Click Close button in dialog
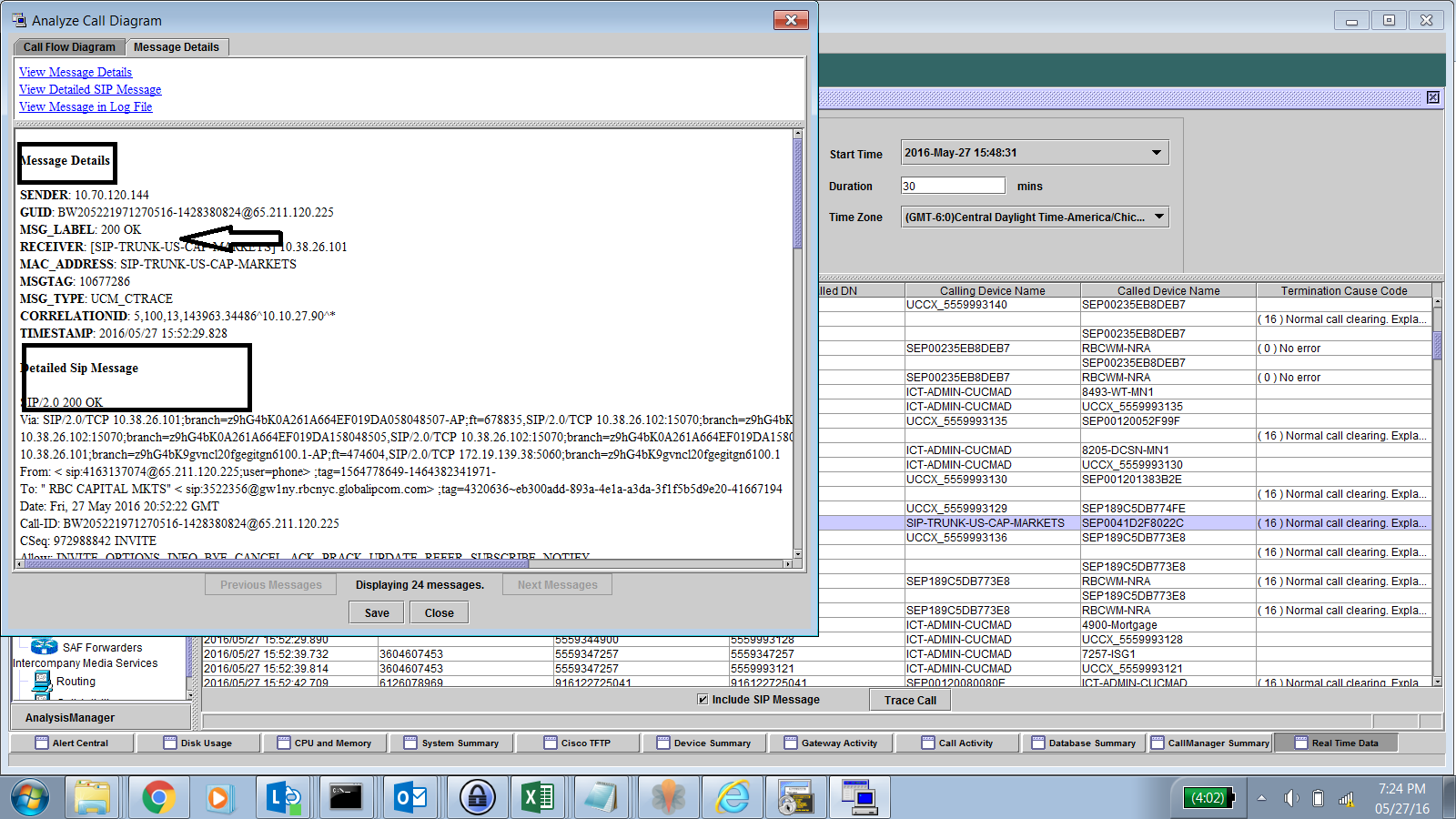 click(439, 612)
